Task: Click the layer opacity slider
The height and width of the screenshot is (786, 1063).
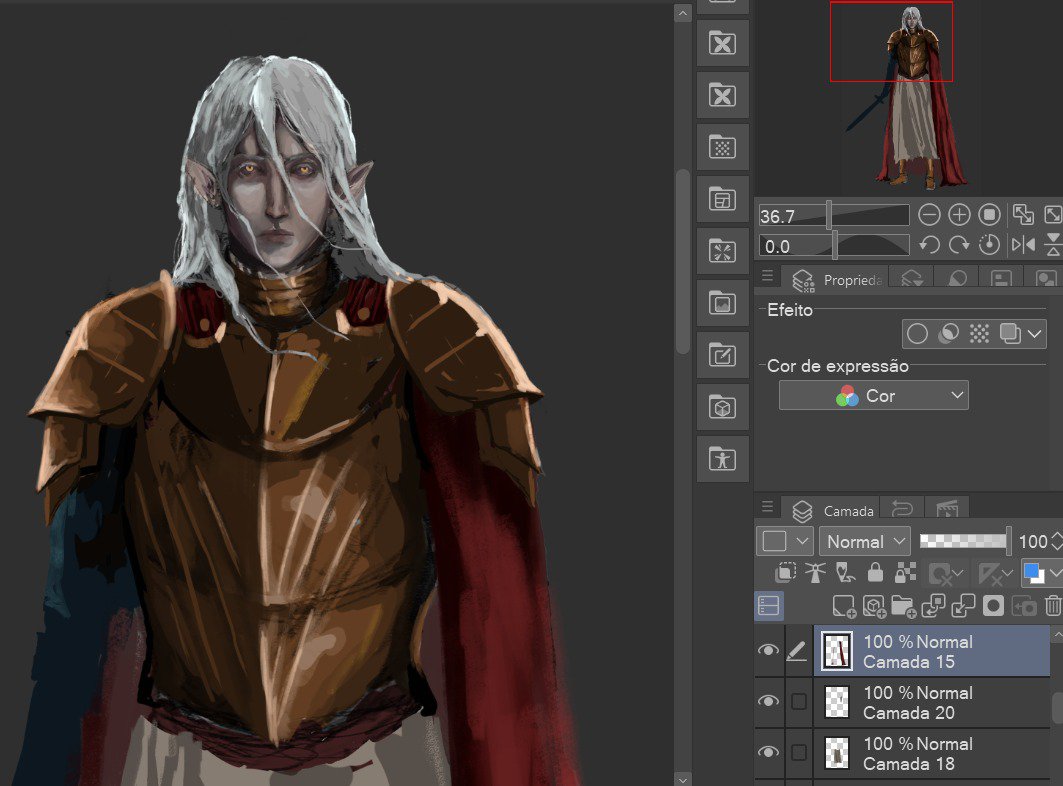Action: pos(965,541)
